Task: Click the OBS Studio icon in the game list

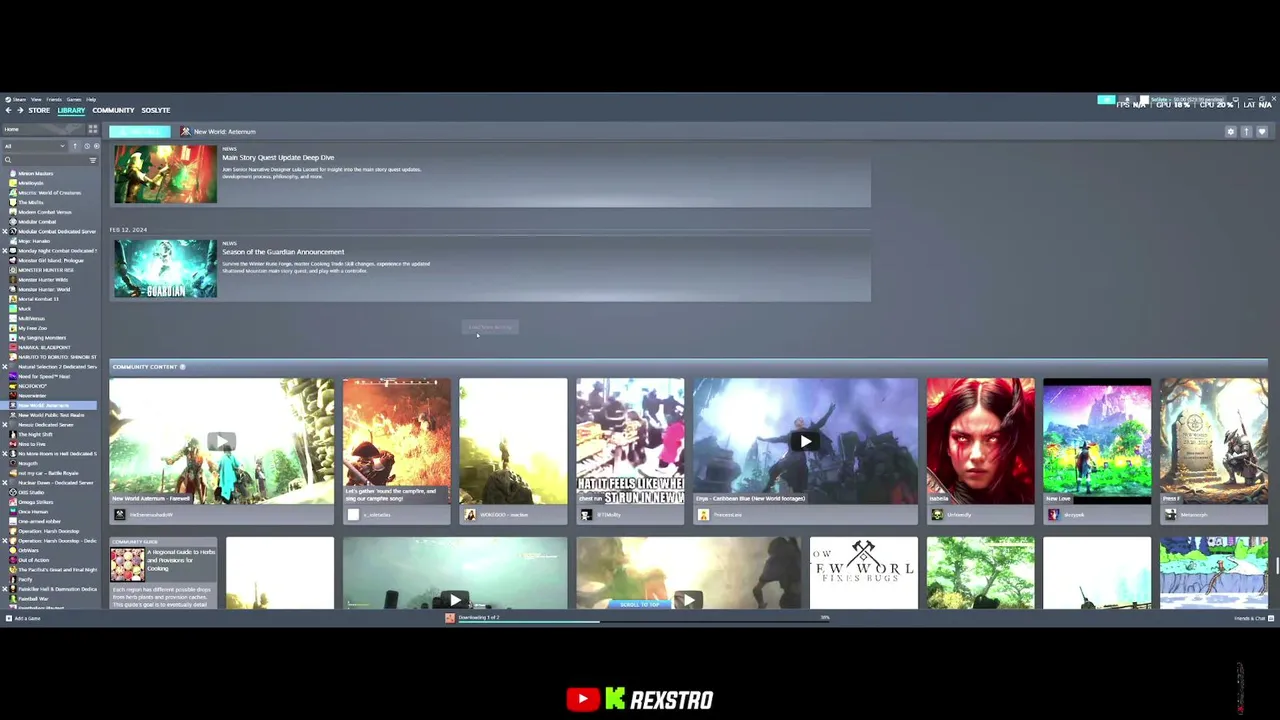Action: click(13, 492)
